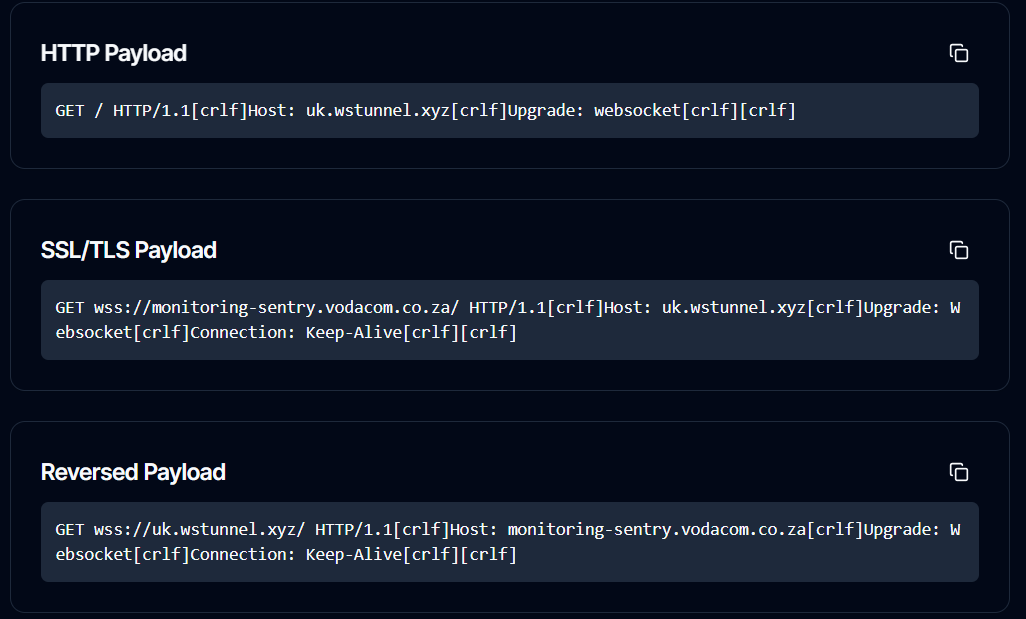Click the GET keyword in Reversed Payload
1026x619 pixels.
[70, 529]
